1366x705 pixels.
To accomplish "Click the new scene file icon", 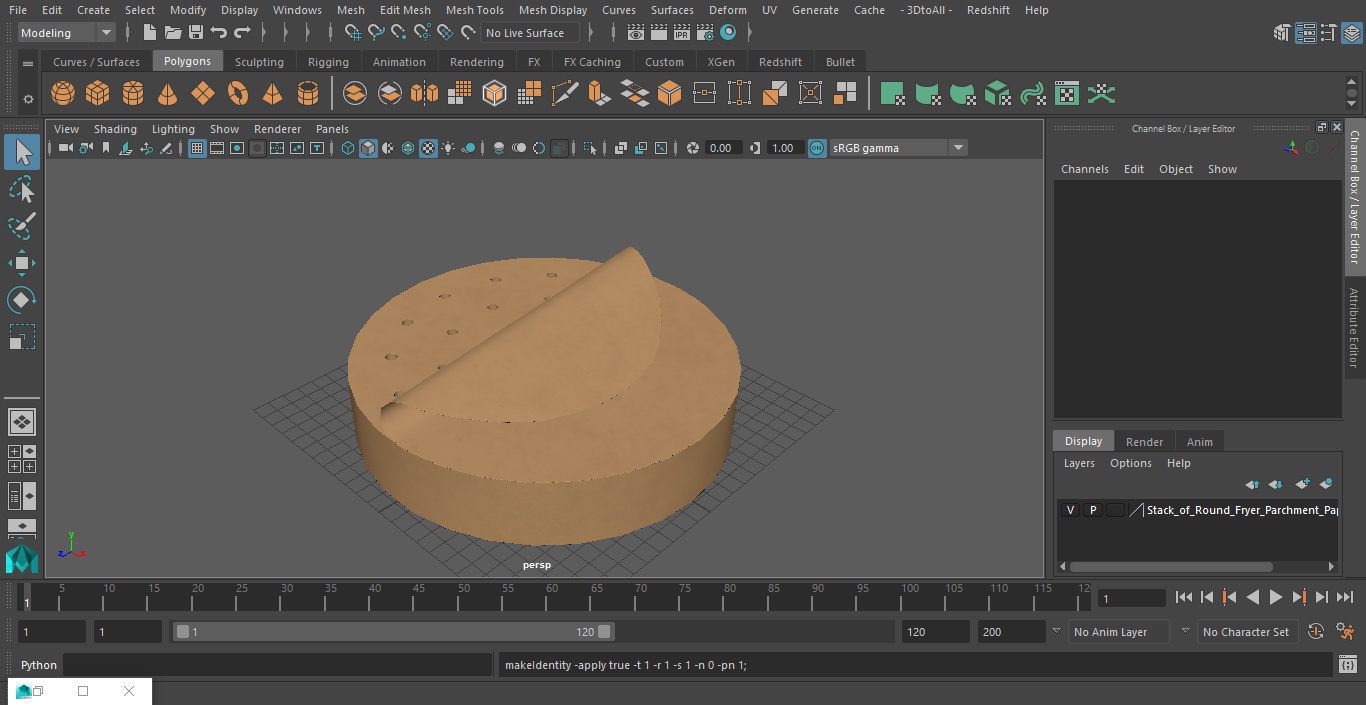I will [149, 33].
